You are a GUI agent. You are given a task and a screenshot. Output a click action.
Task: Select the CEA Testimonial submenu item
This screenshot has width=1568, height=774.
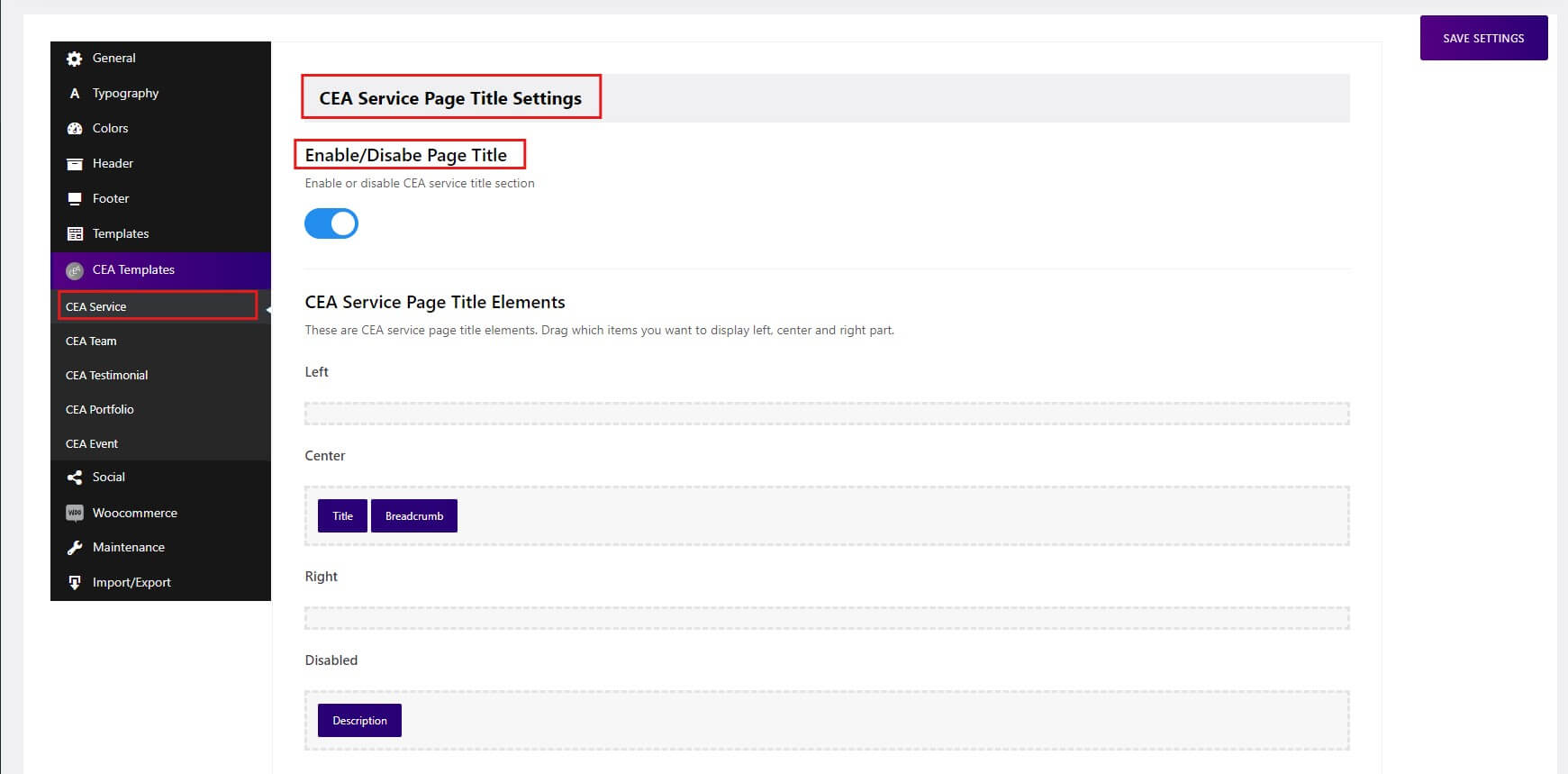[107, 376]
